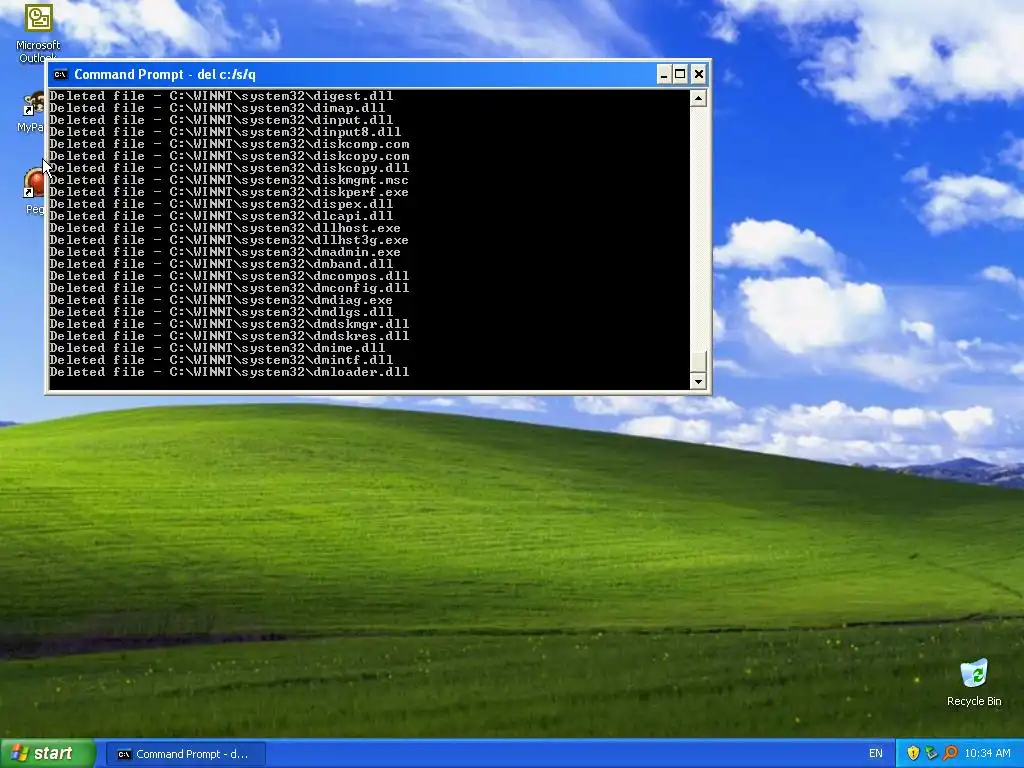Click the digest.dll deleted line

point(221,96)
